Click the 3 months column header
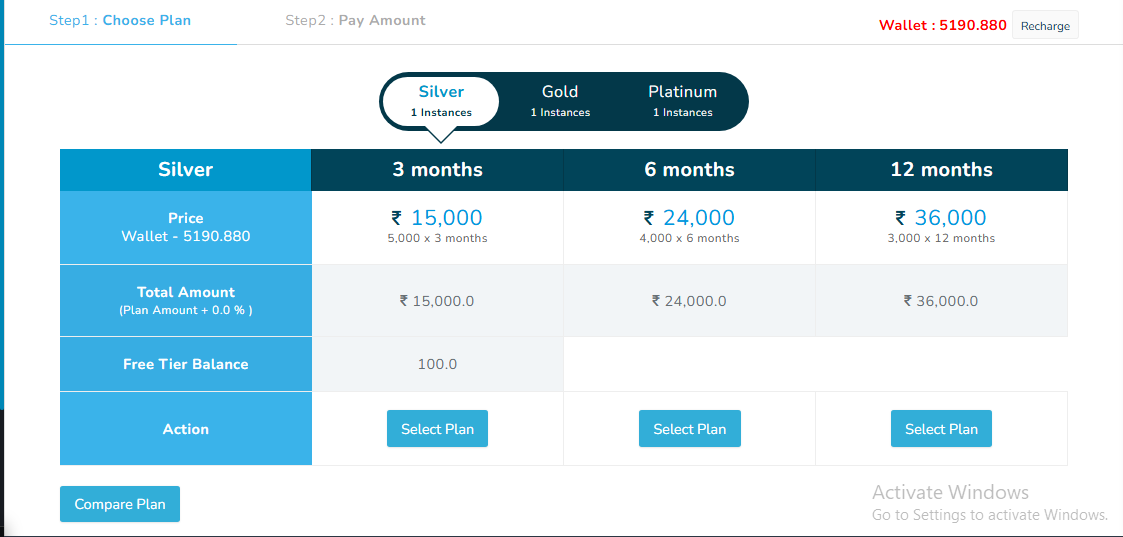 point(438,170)
